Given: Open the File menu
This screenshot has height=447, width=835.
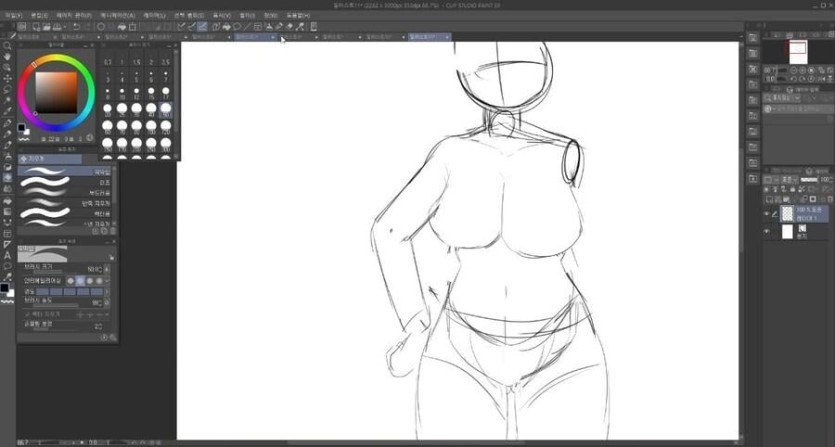Looking at the screenshot, I should [11, 15].
